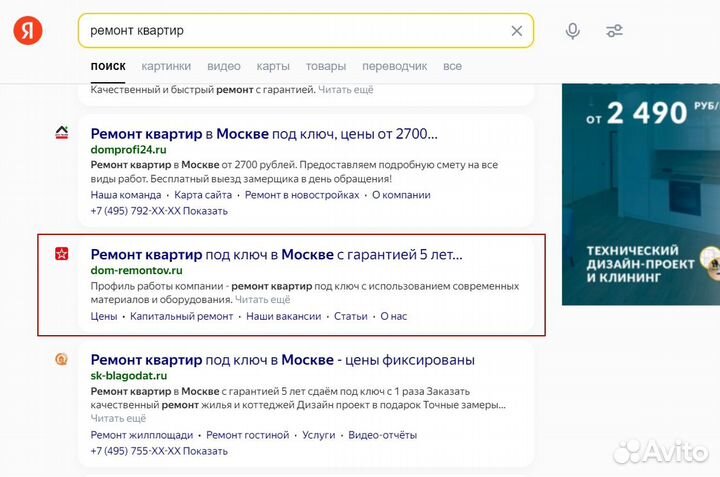This screenshot has height=477, width=720.
Task: Open the товары tab
Action: pos(326,66)
